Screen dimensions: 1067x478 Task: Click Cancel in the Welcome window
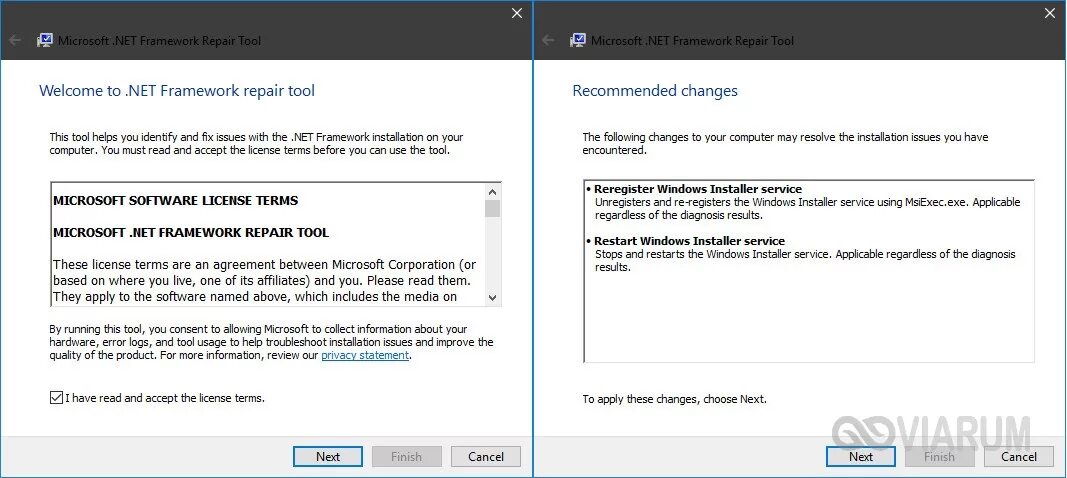coord(486,456)
